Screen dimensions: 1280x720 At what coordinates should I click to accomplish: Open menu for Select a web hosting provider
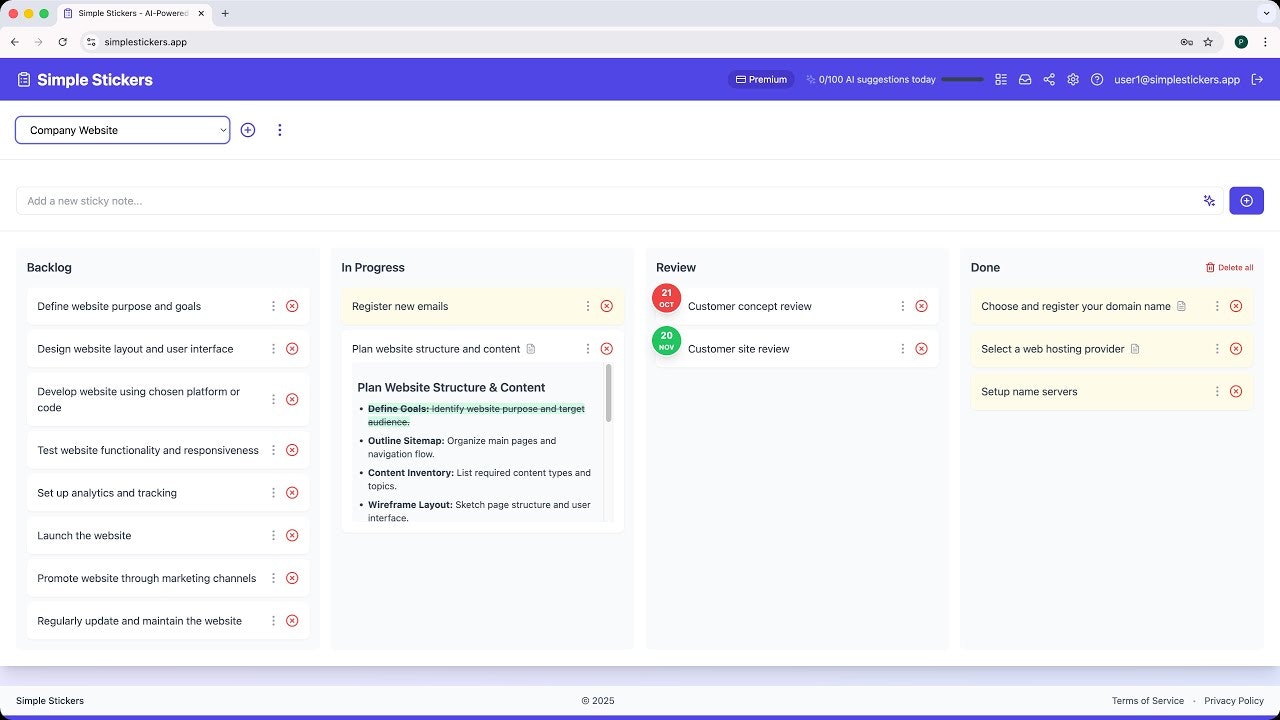tap(1217, 349)
